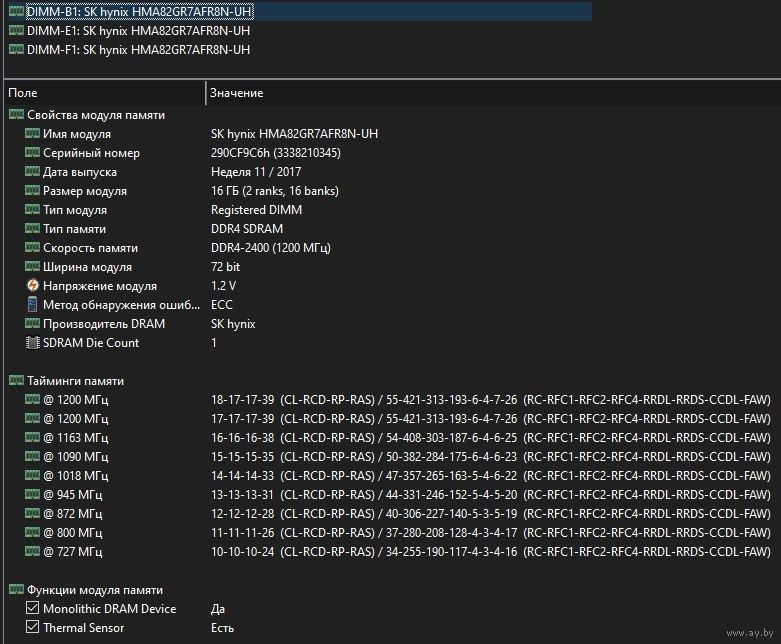Click the icon beside 'Метод обнаружения ошиб...'

pyautogui.click(x=32, y=304)
